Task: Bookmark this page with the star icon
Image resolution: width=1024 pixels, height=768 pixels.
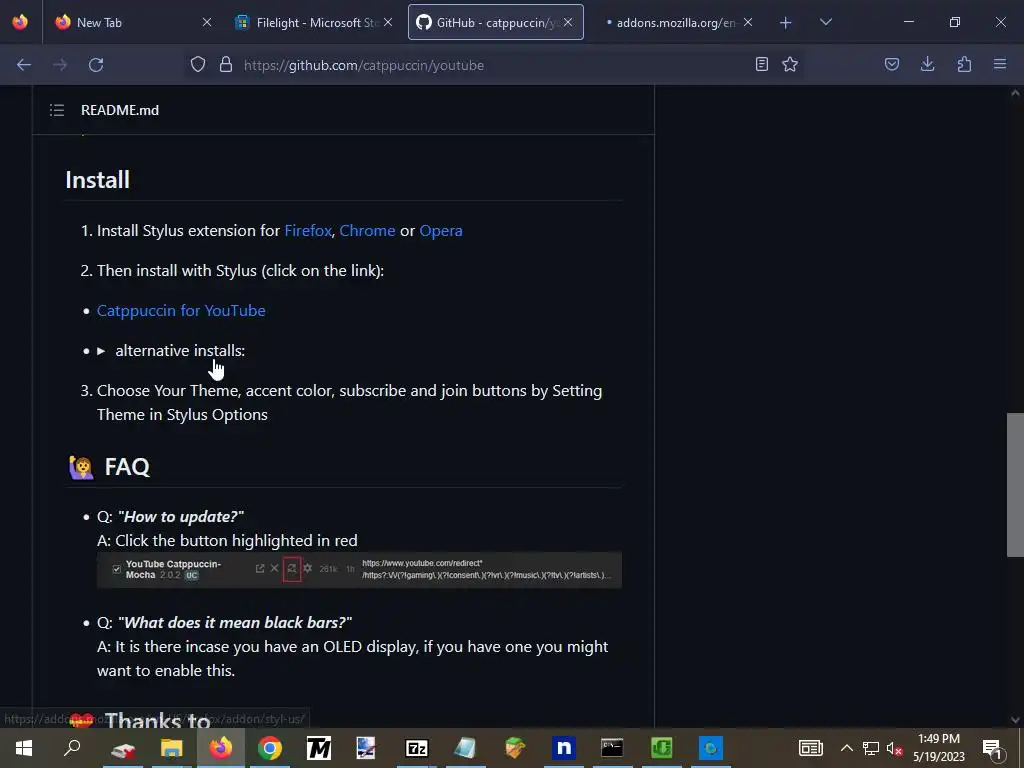Action: pyautogui.click(x=790, y=65)
